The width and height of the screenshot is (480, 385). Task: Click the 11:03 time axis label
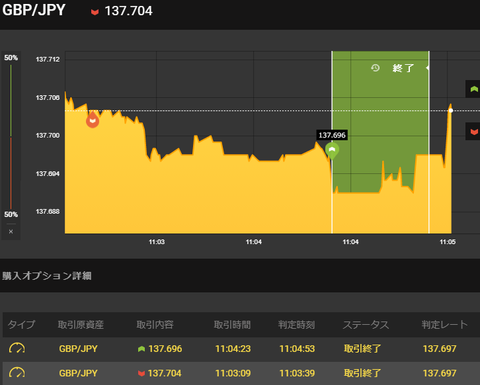coord(157,242)
